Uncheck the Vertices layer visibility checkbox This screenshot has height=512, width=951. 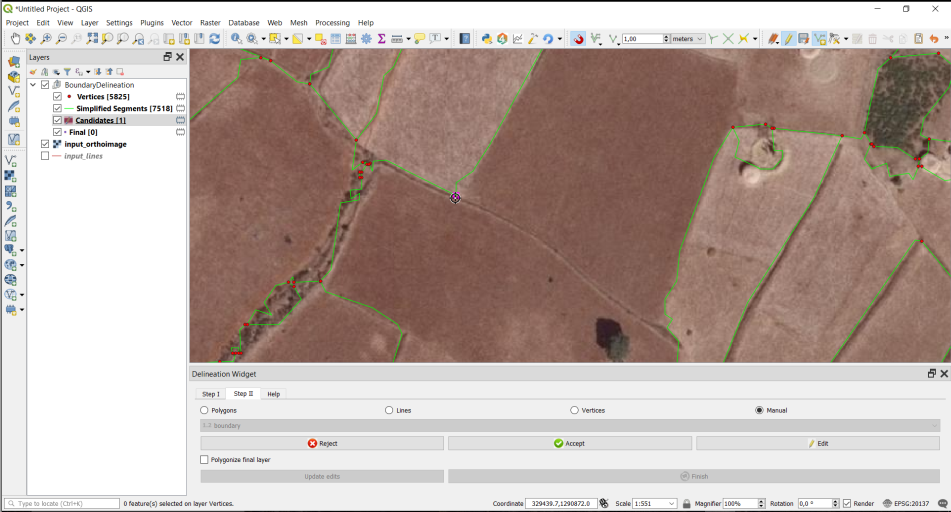[57, 97]
